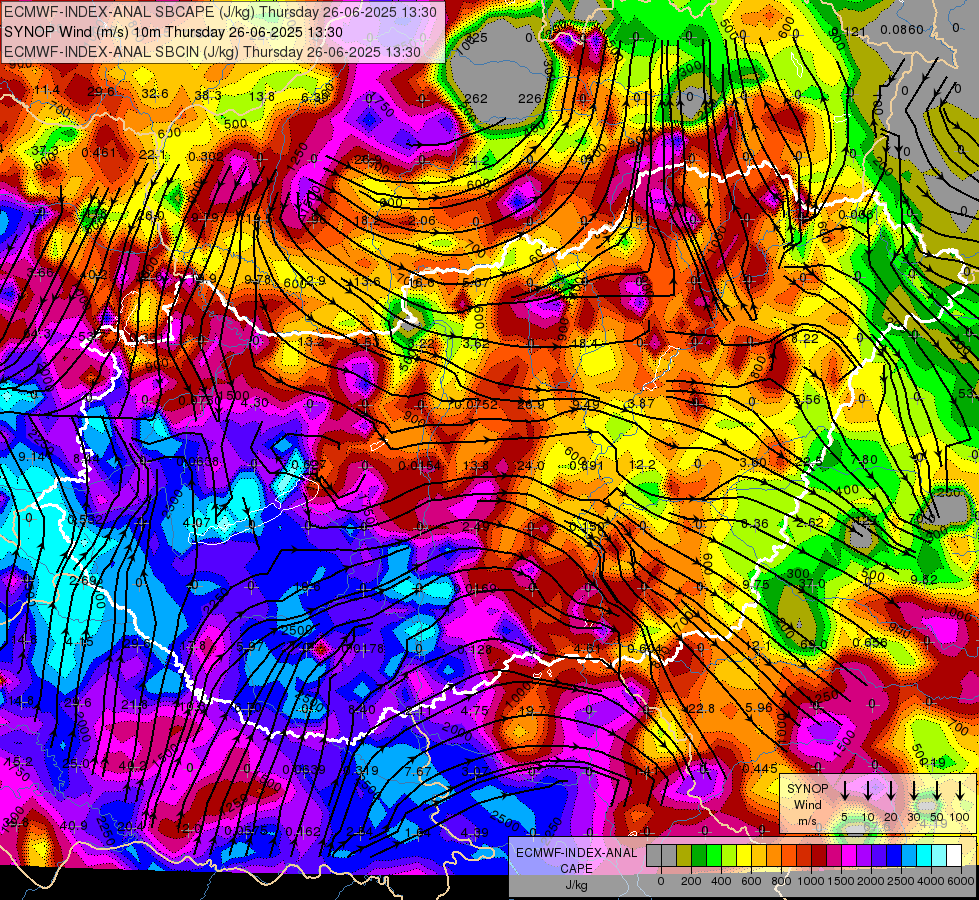This screenshot has height=900, width=979.
Task: Click the 40.9 value on the map
Action: 74,826
